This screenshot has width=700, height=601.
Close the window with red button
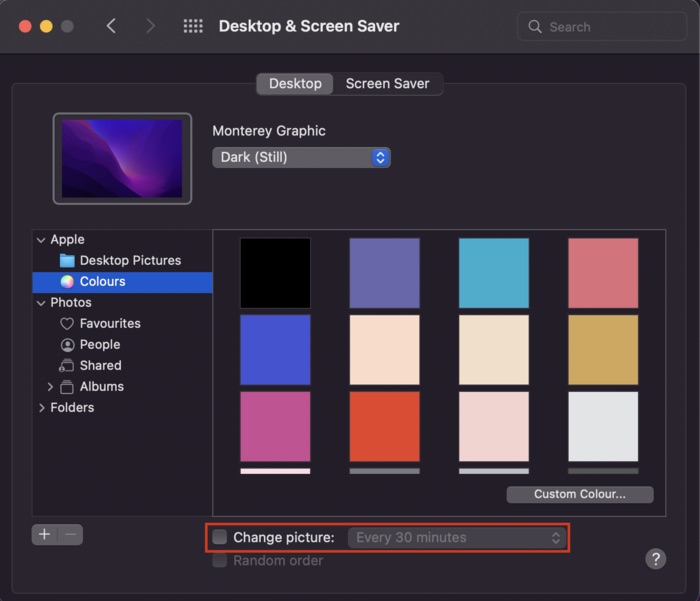25,26
